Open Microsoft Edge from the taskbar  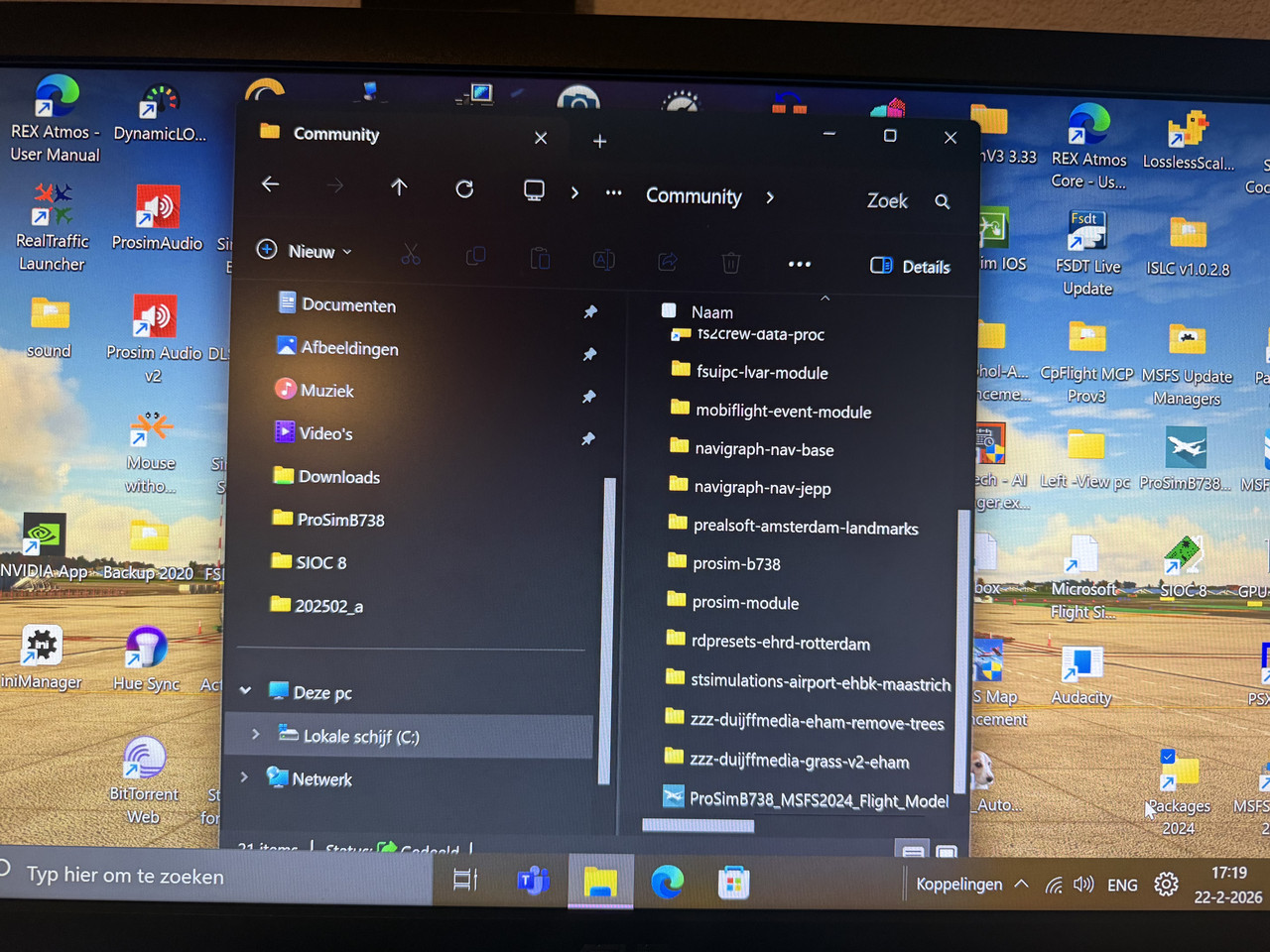[667, 882]
